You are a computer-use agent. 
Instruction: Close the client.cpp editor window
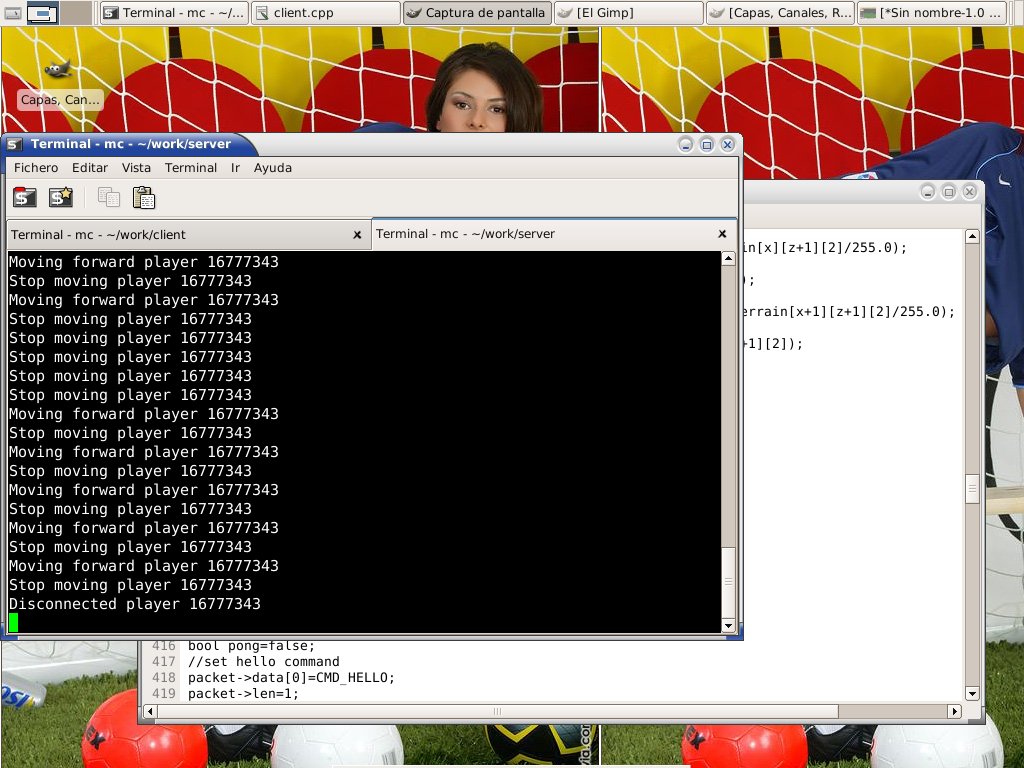point(970,191)
